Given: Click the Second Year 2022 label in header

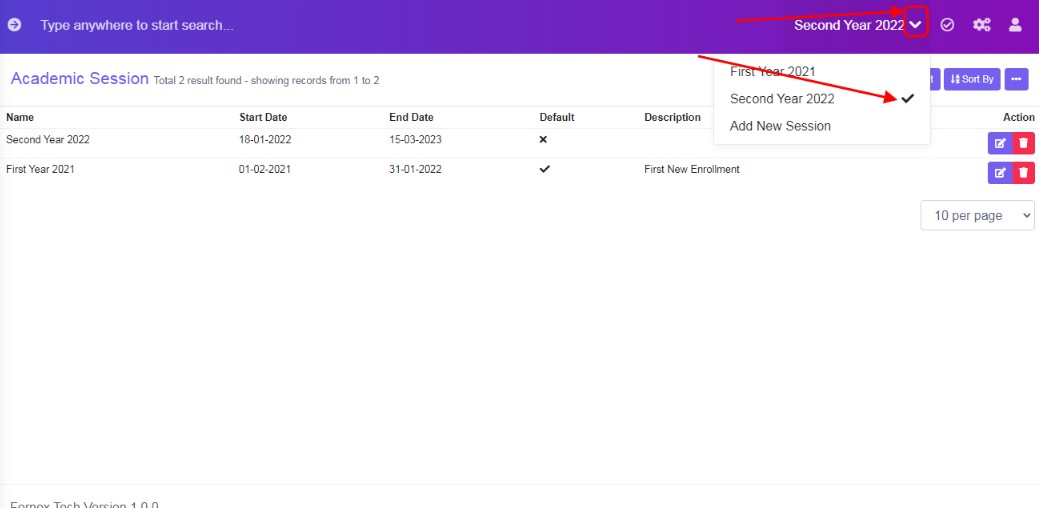Looking at the screenshot, I should coord(849,25).
